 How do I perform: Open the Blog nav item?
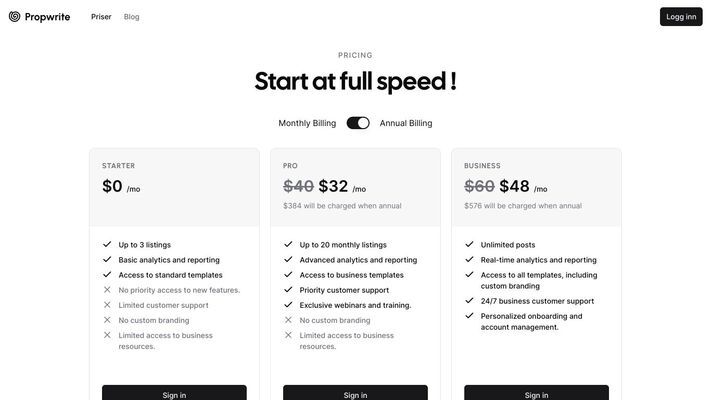click(131, 17)
